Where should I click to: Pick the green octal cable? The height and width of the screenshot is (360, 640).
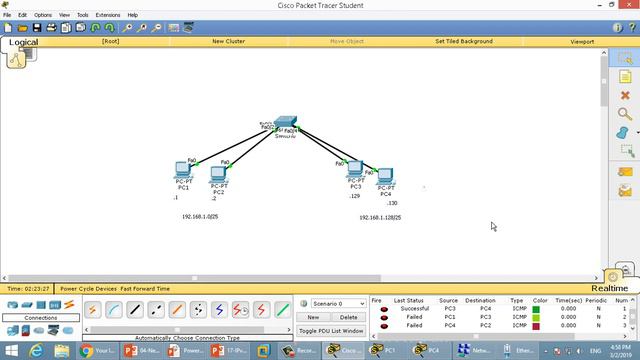click(282, 310)
